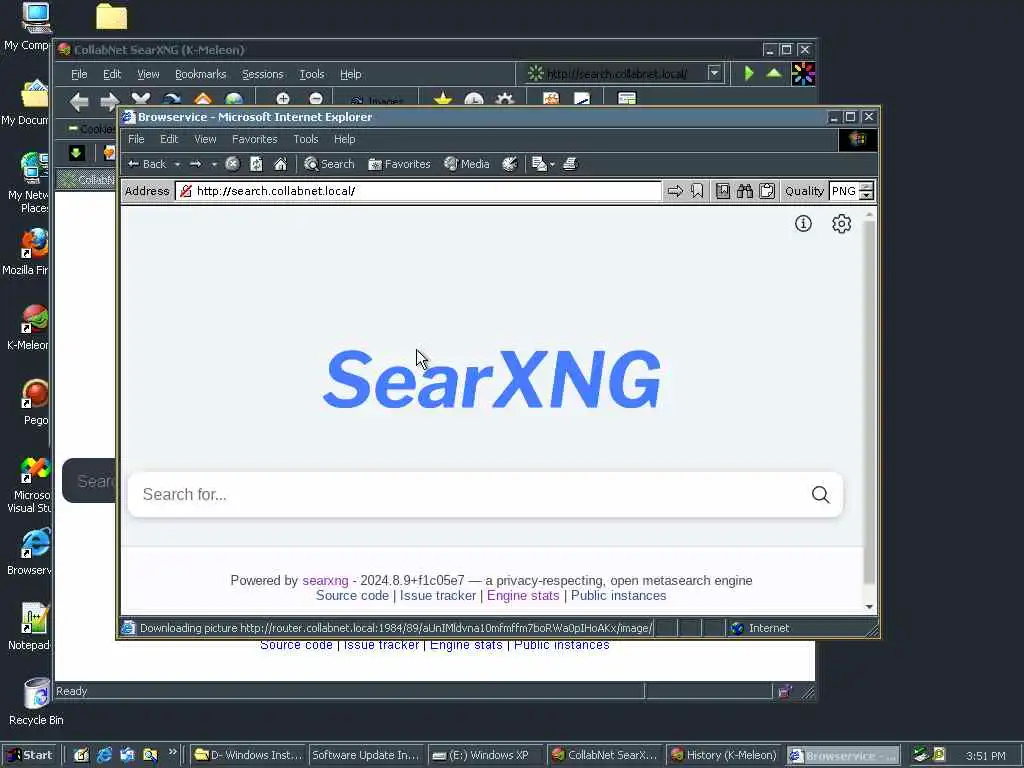Click the K-Meleon zoom-in plus icon
Screen dimensions: 1024x768
tap(283, 99)
